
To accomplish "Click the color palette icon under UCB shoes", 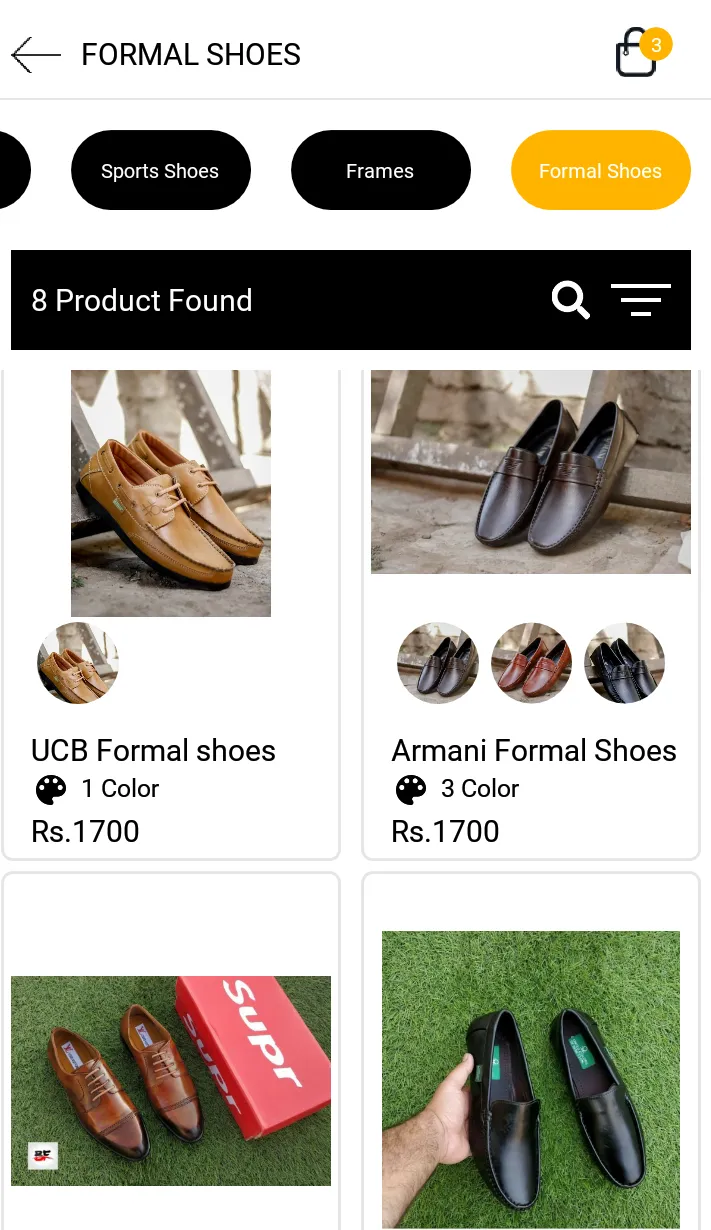I will [50, 789].
